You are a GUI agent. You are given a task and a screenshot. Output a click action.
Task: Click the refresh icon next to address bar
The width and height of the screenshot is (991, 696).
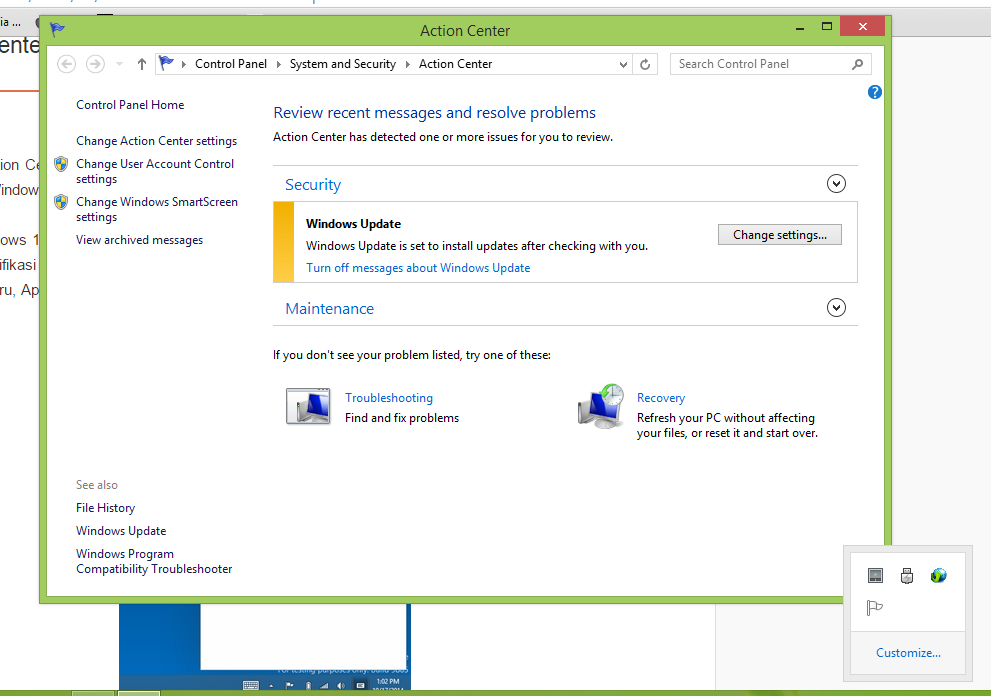tap(647, 63)
